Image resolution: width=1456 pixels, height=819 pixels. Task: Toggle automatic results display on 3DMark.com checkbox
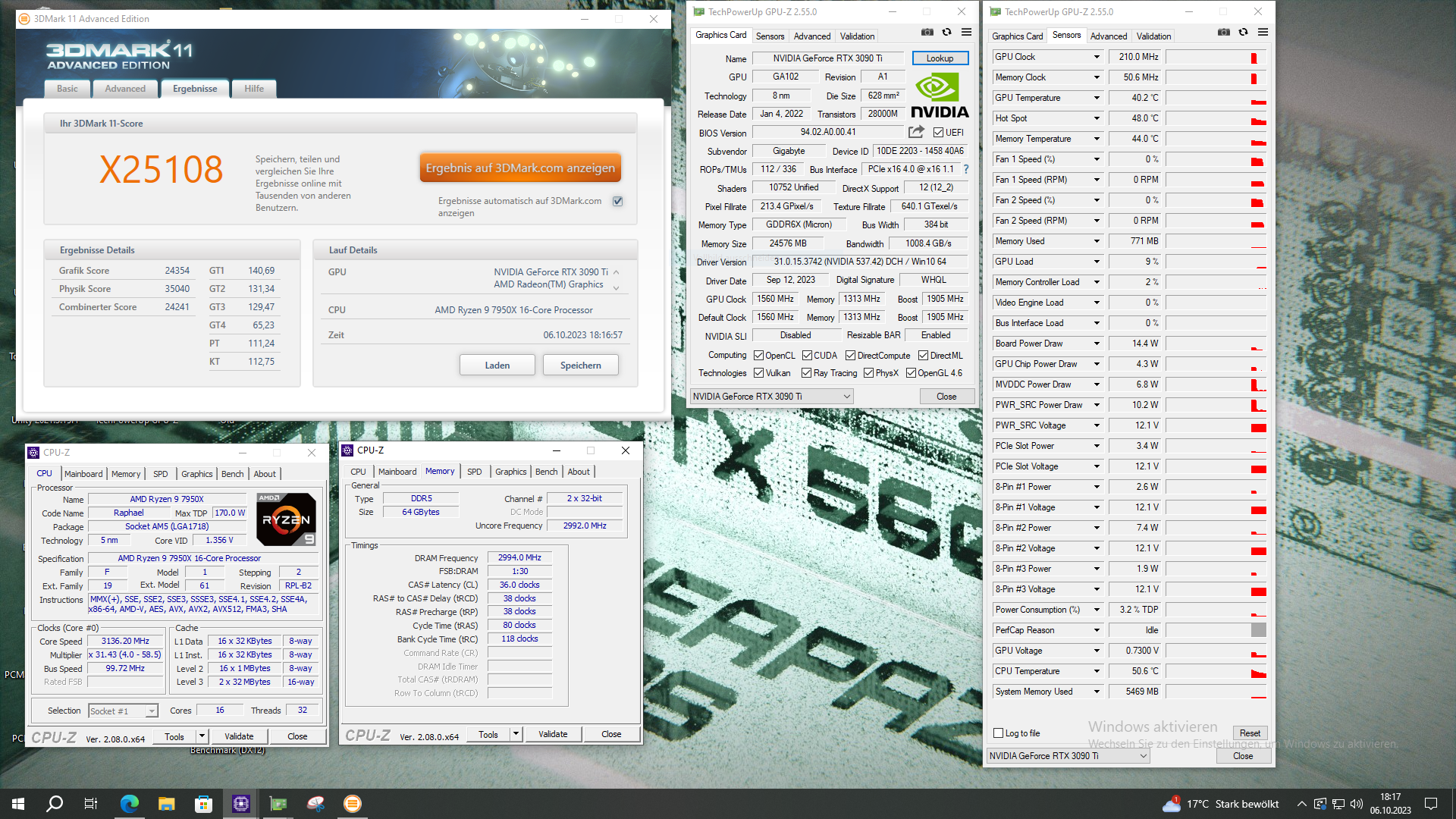tap(618, 202)
